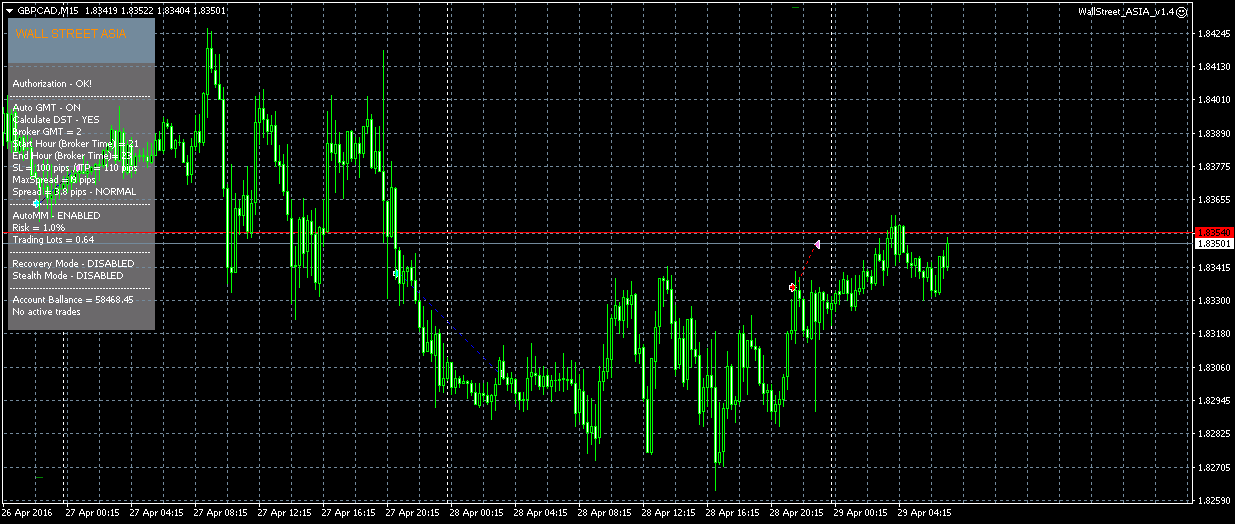Click the 1.83060 price scale label
Viewport: 1235px width, 524px height.
[x=1213, y=367]
